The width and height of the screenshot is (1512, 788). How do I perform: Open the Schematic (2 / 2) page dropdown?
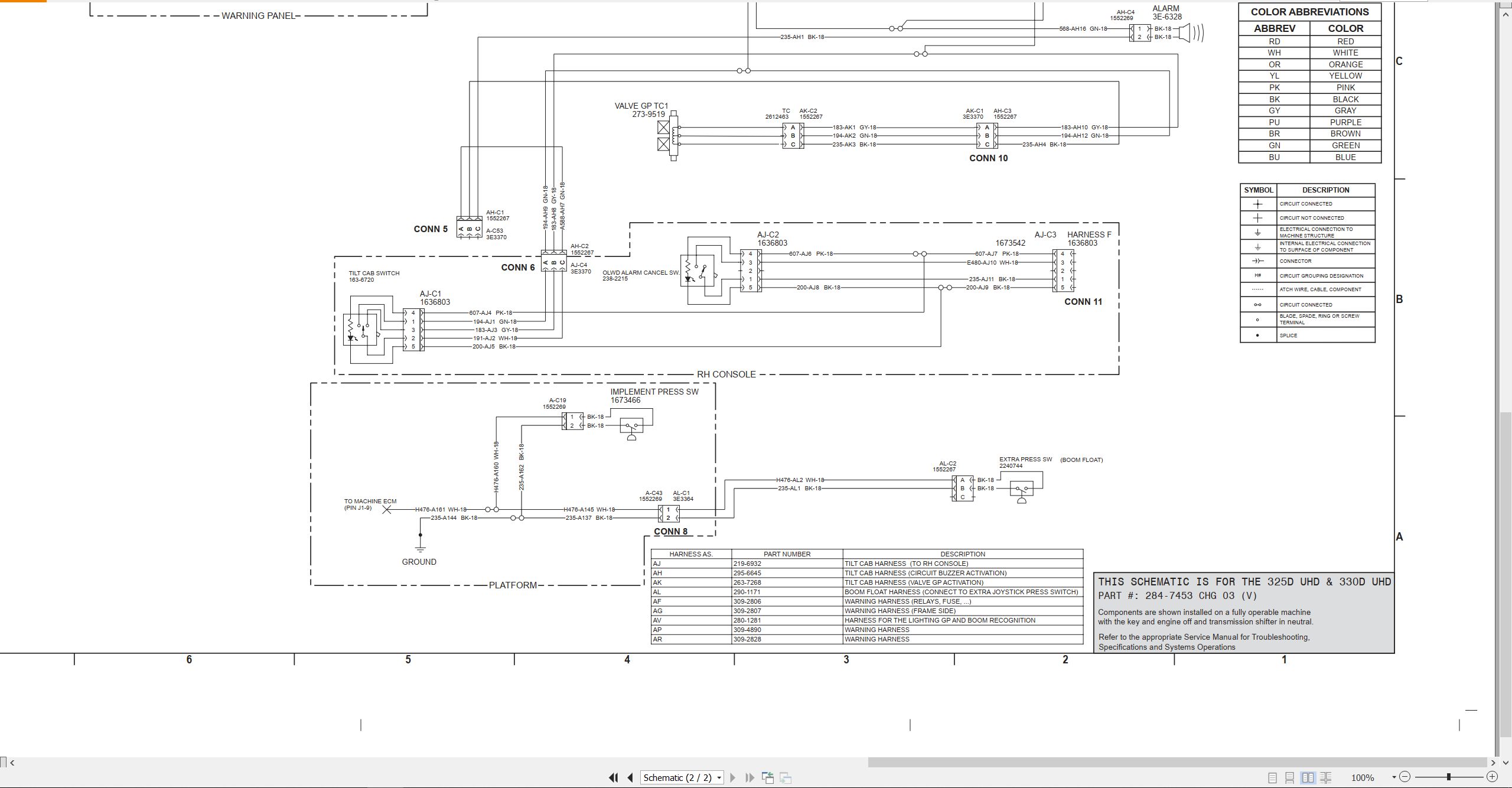[682, 778]
